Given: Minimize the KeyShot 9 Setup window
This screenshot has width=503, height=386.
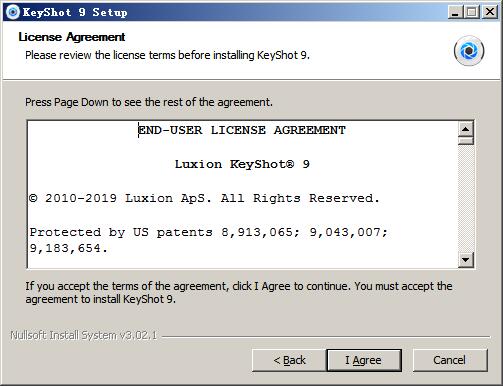Looking at the screenshot, I should coord(455,12).
